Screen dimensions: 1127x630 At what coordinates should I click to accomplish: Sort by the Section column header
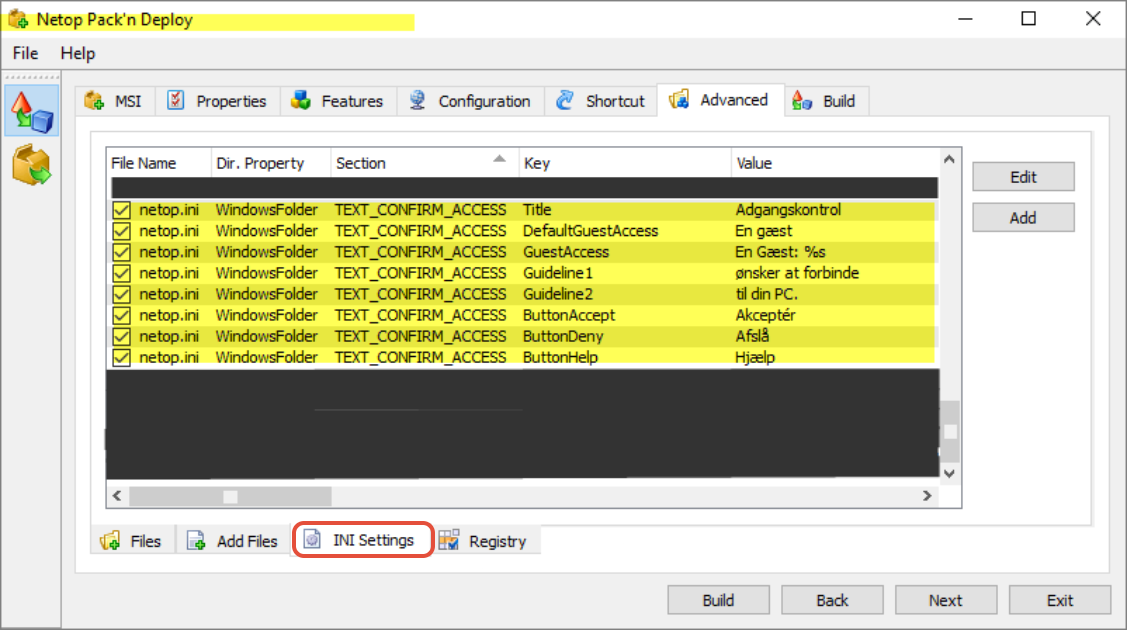(424, 163)
